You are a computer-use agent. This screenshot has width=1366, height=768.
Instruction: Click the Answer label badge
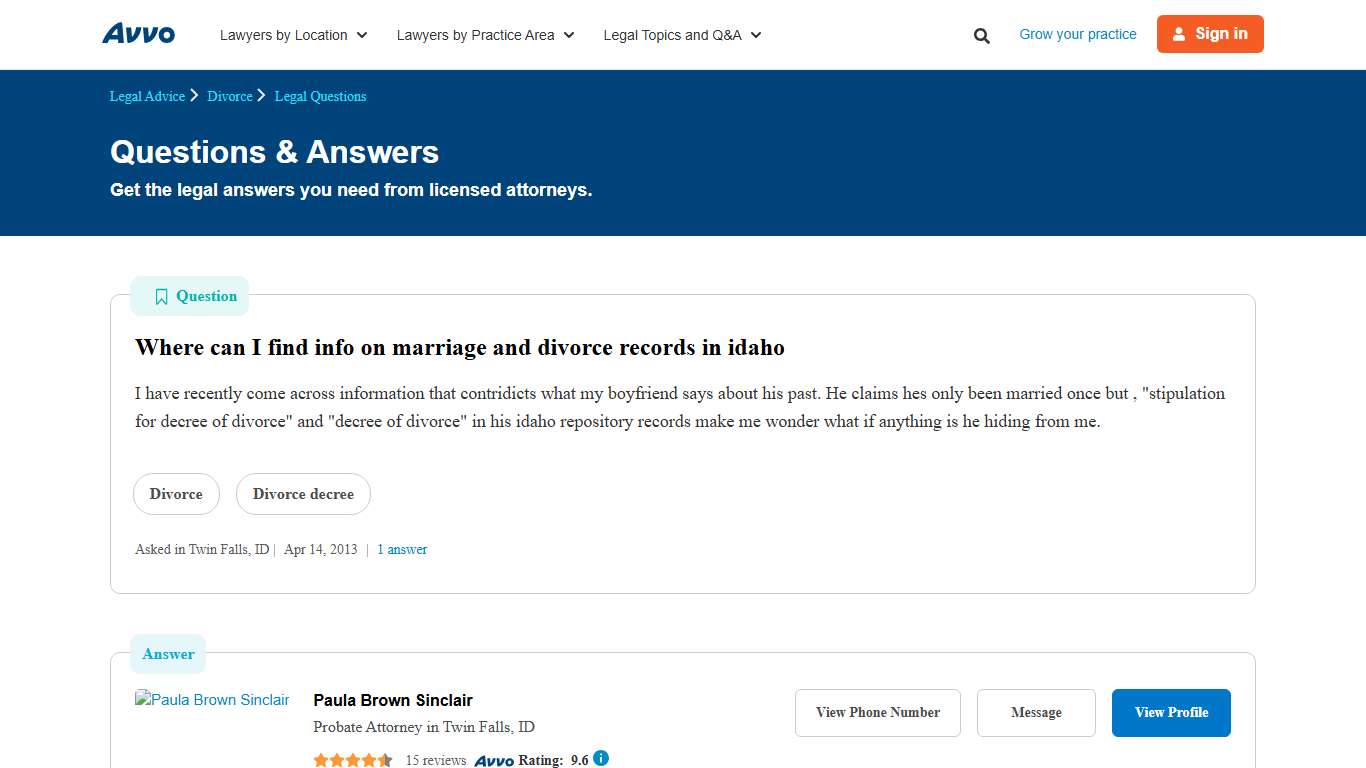[167, 654]
